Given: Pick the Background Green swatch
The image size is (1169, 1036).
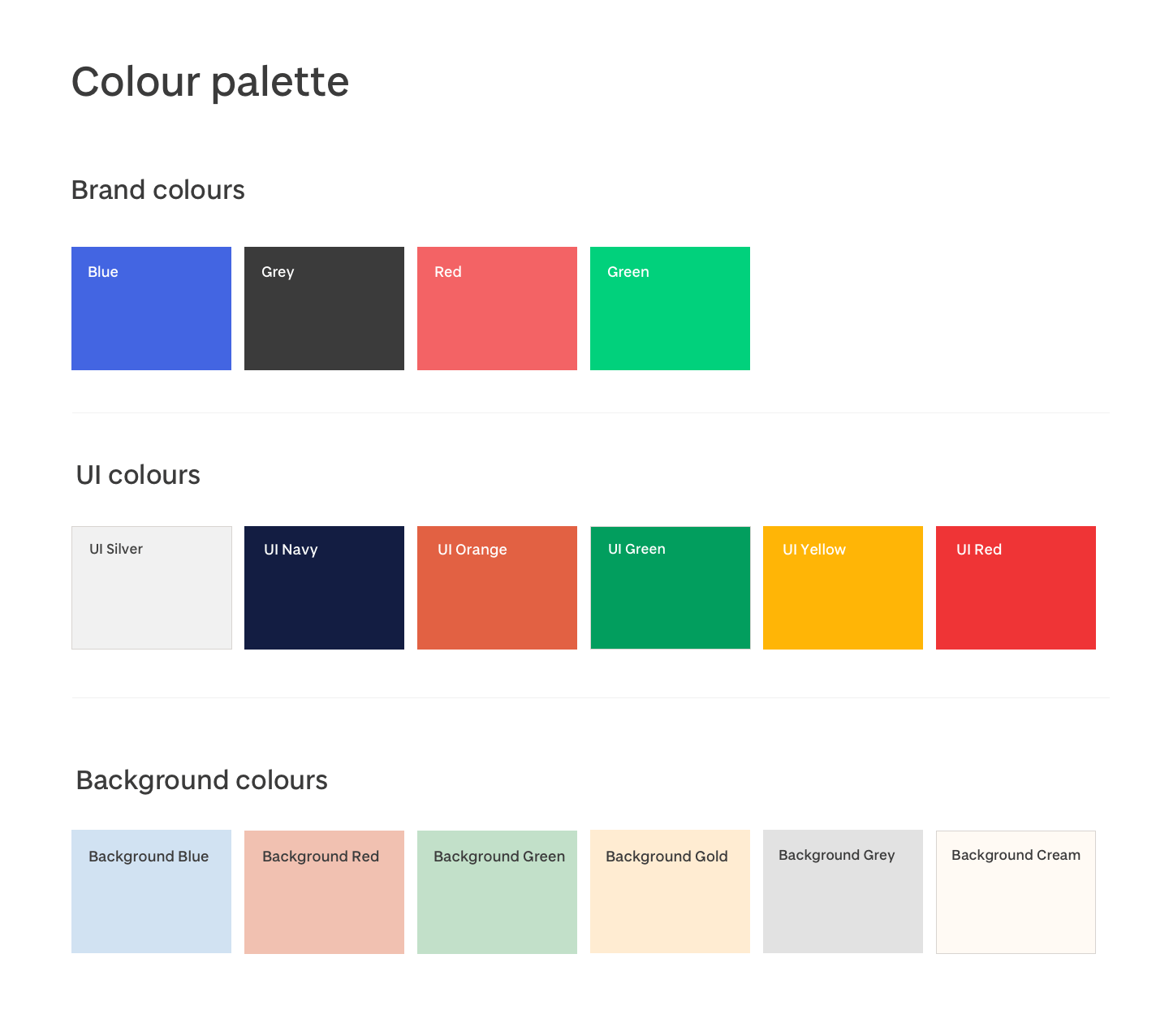Looking at the screenshot, I should [497, 891].
